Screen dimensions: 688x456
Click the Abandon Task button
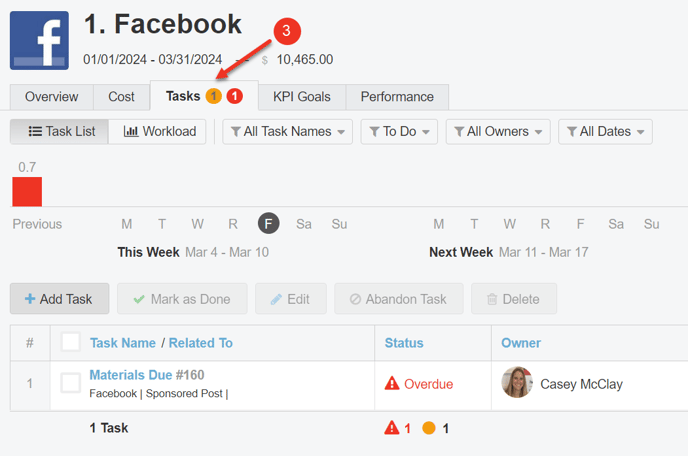399,299
